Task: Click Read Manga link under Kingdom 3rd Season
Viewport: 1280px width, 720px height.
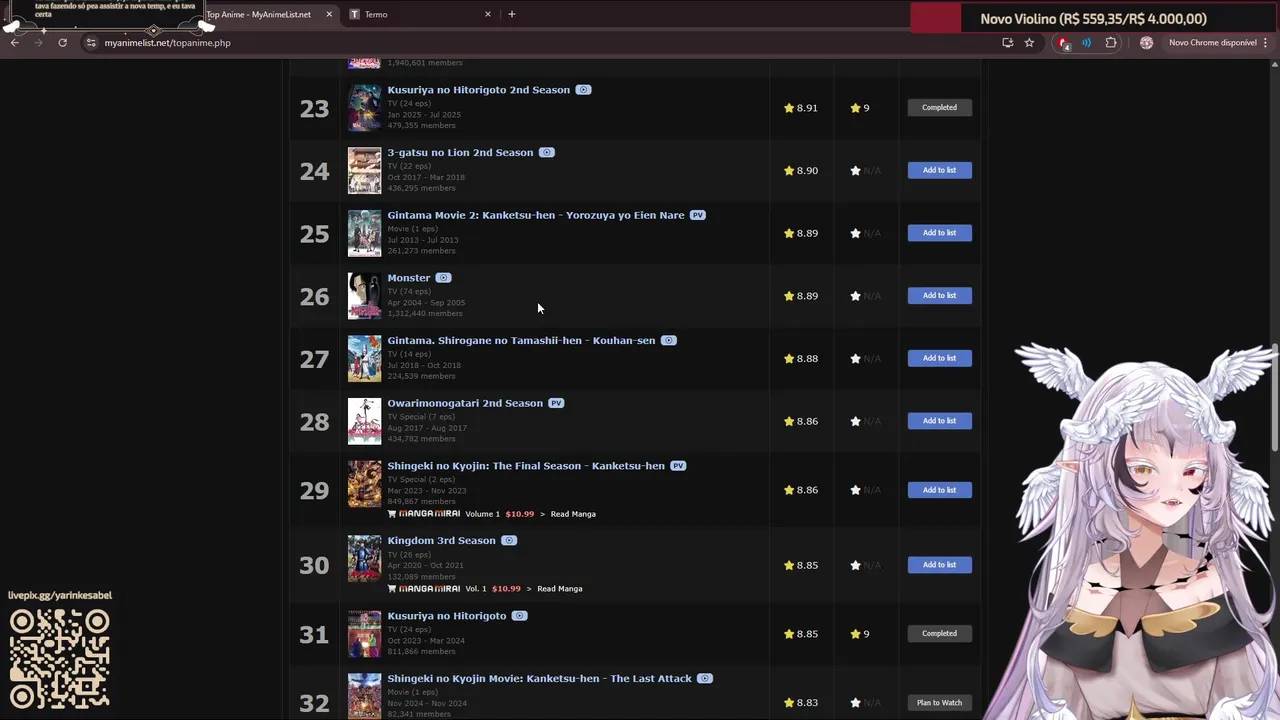Action: point(559,589)
